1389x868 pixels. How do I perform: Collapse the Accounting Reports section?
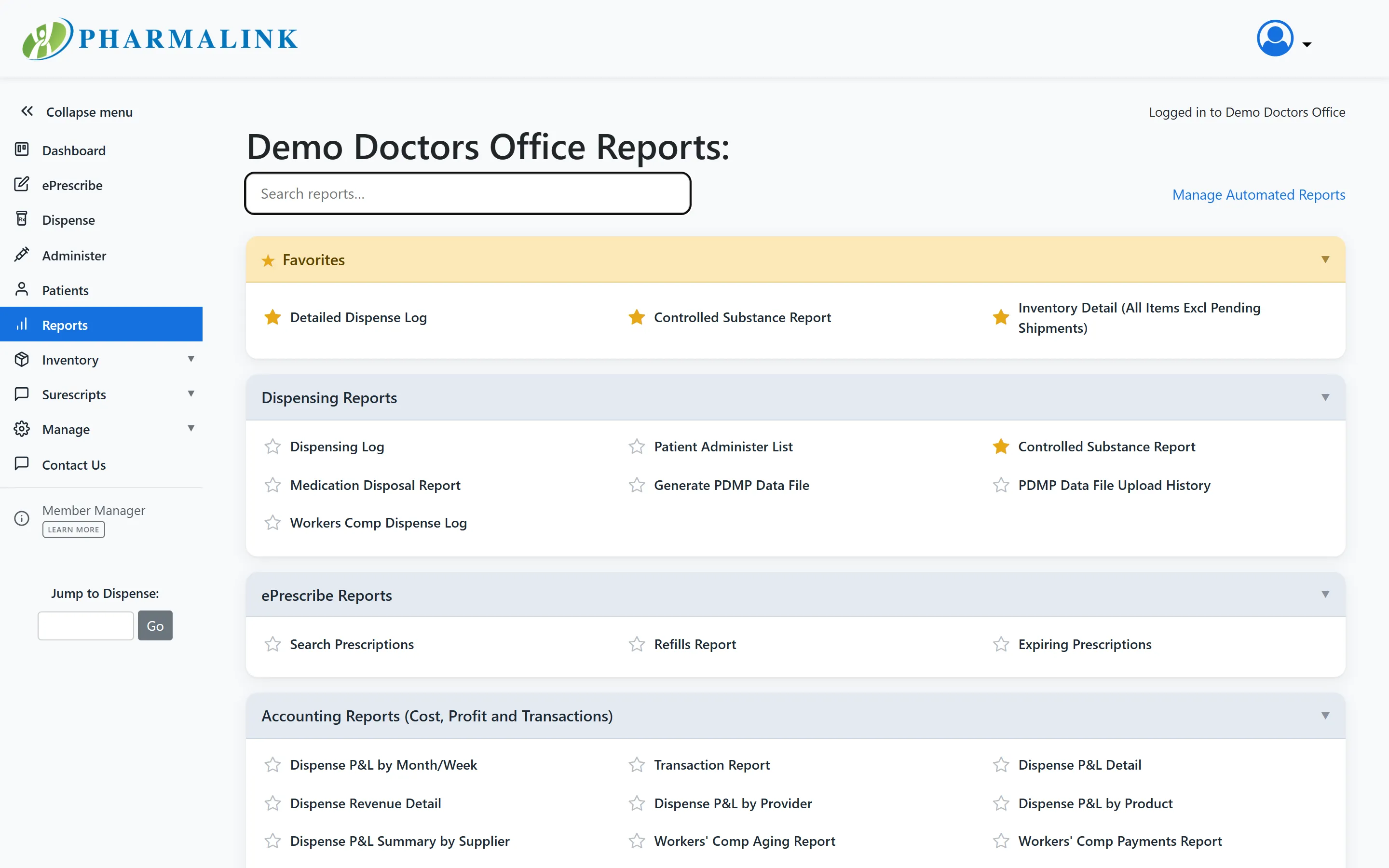(x=1325, y=715)
